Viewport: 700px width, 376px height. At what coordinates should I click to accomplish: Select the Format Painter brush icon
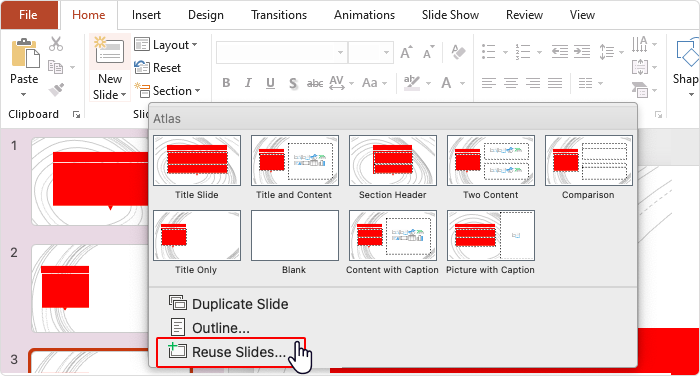(x=56, y=90)
